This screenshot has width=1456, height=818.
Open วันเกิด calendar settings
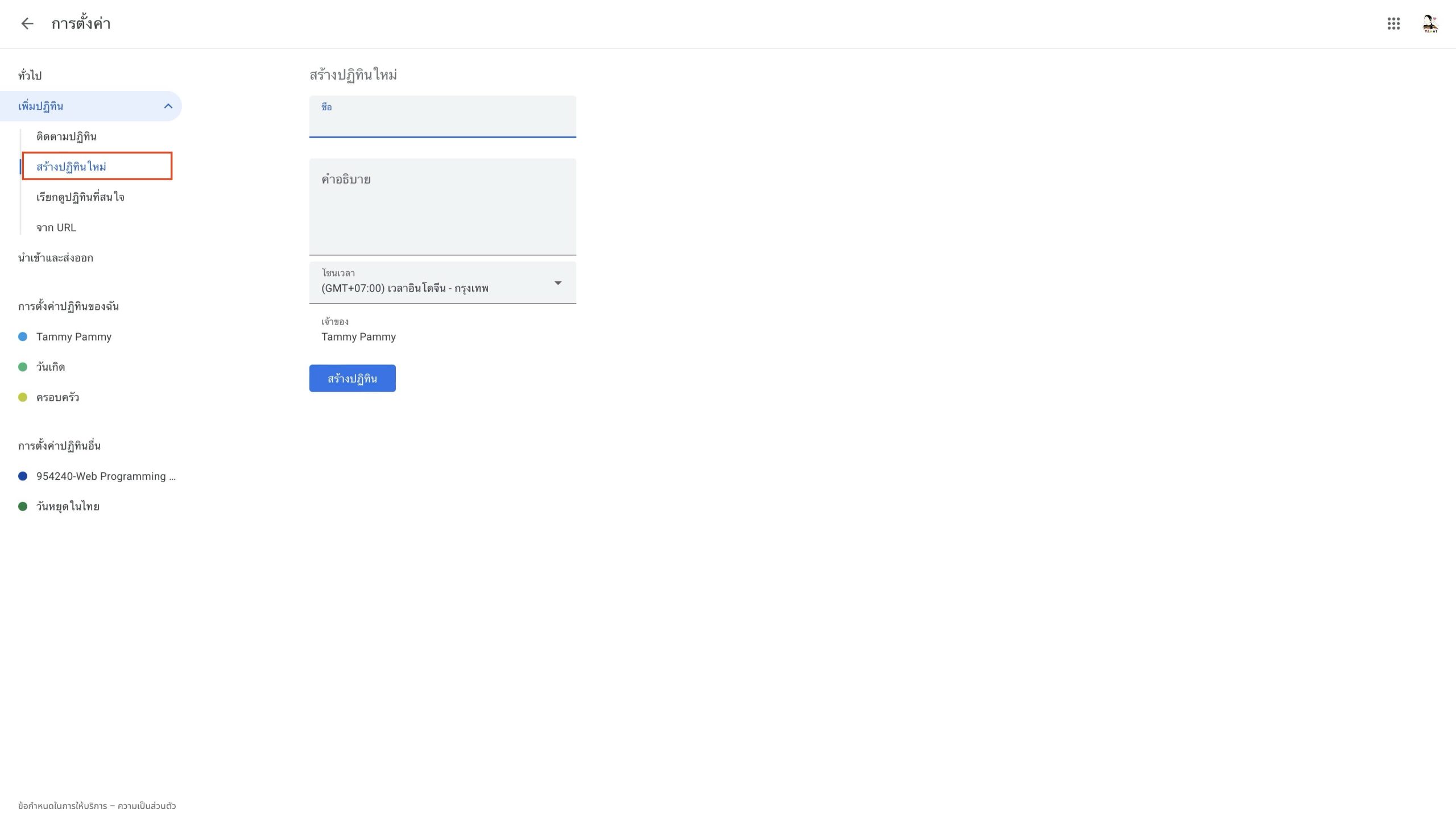51,367
